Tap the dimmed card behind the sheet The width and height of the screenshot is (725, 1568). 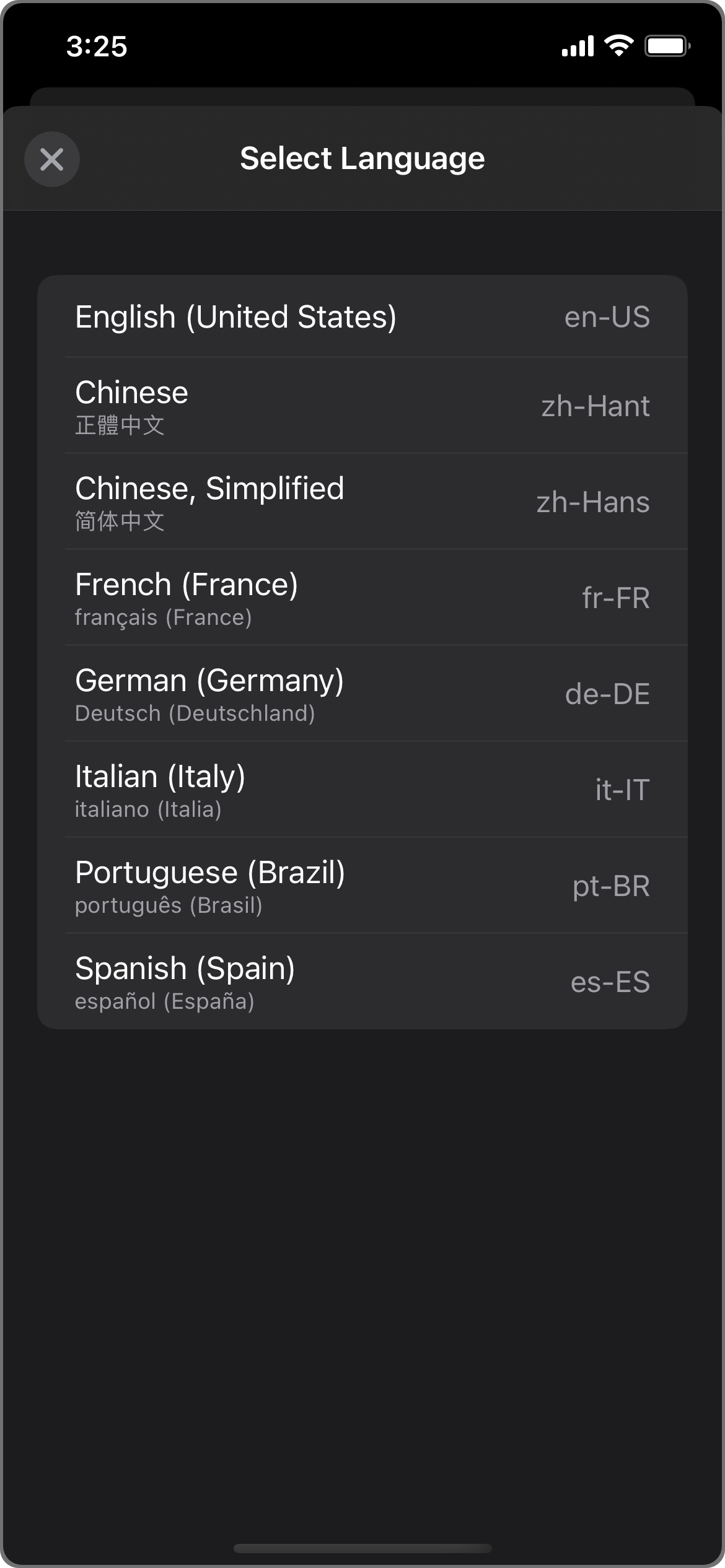pos(362,96)
